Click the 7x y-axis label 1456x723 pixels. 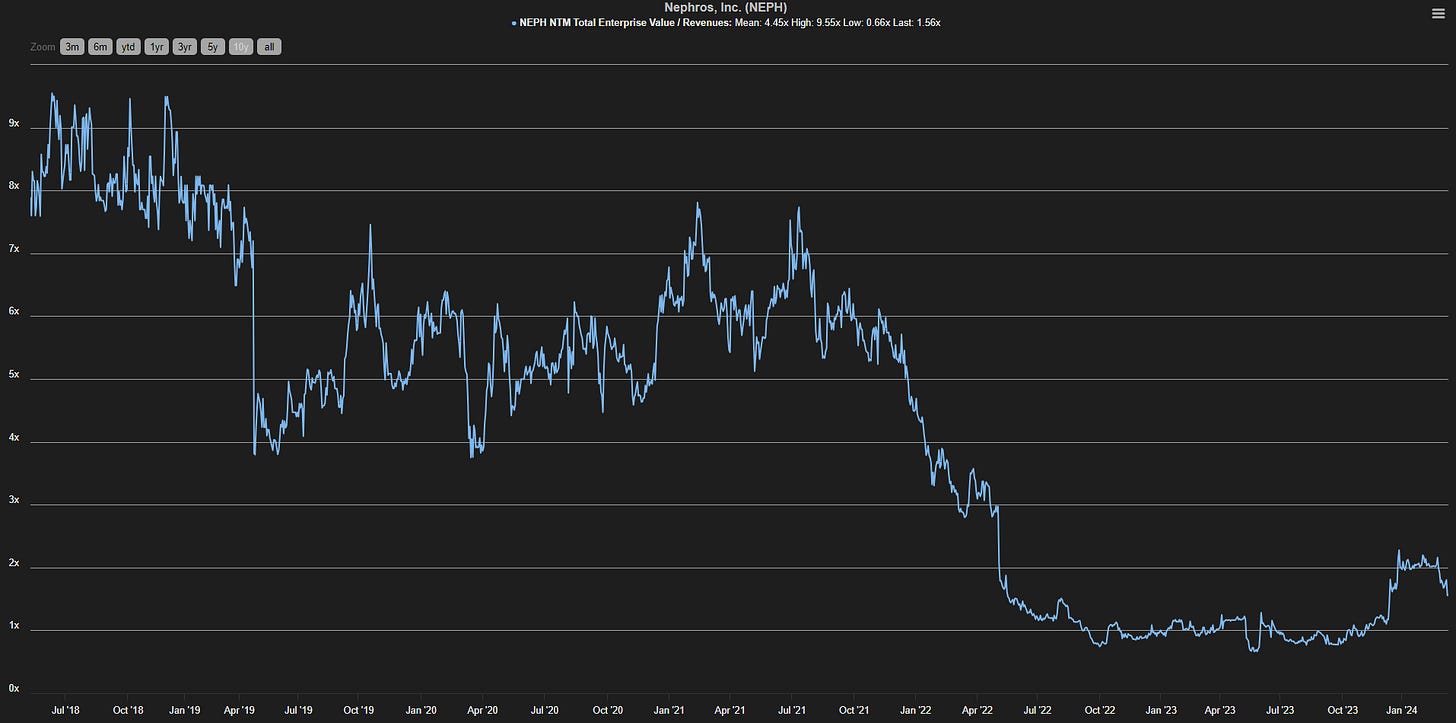[x=14, y=248]
